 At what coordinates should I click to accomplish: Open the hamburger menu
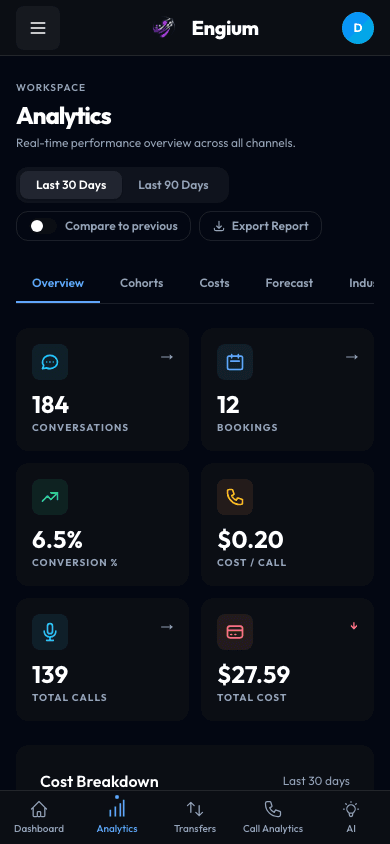pyautogui.click(x=38, y=28)
